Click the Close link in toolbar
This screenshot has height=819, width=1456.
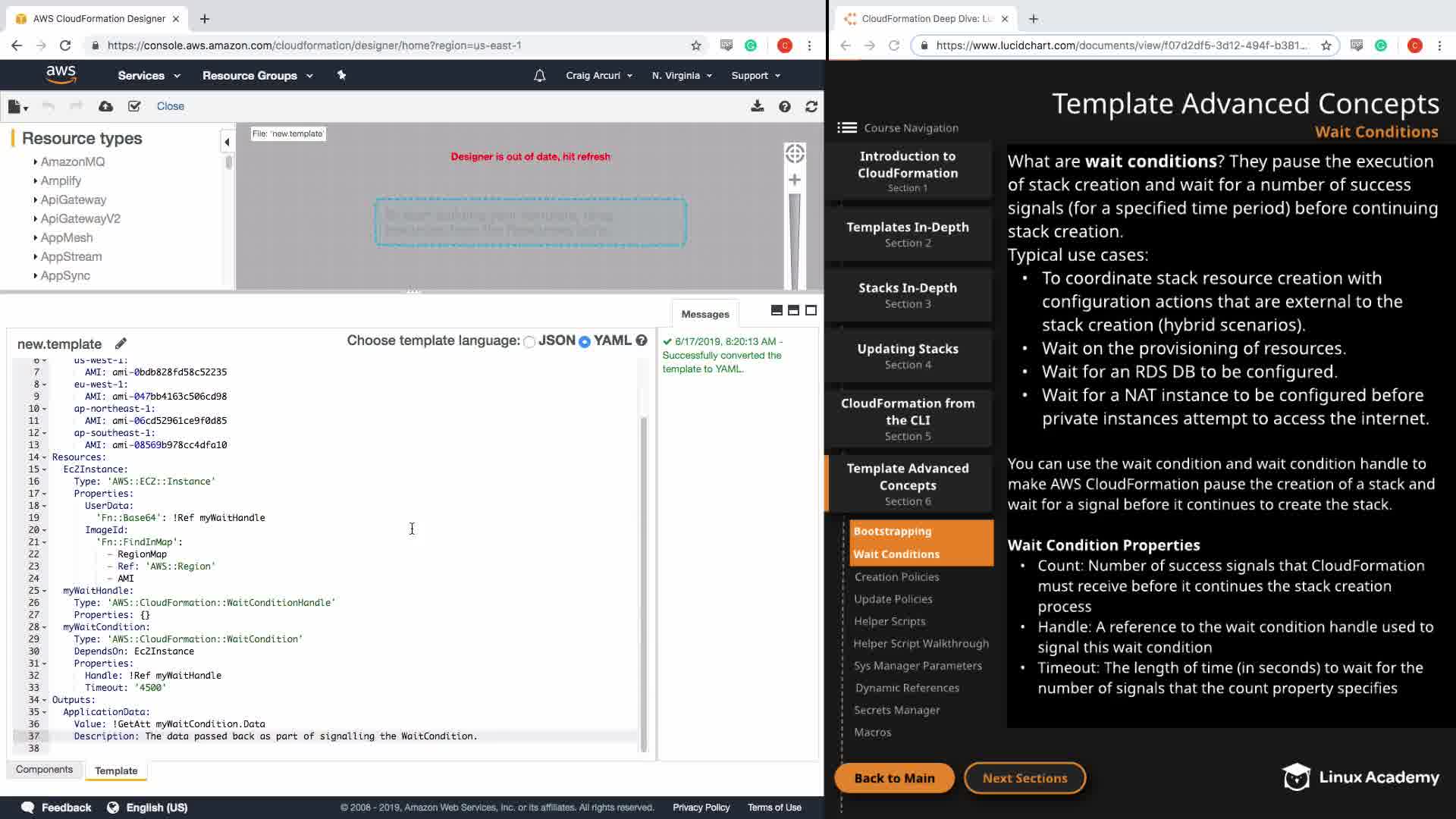pyautogui.click(x=170, y=106)
